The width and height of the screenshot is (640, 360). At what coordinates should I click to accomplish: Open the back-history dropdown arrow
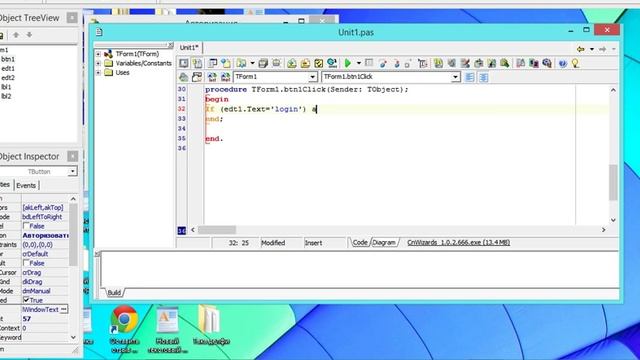(x=592, y=49)
